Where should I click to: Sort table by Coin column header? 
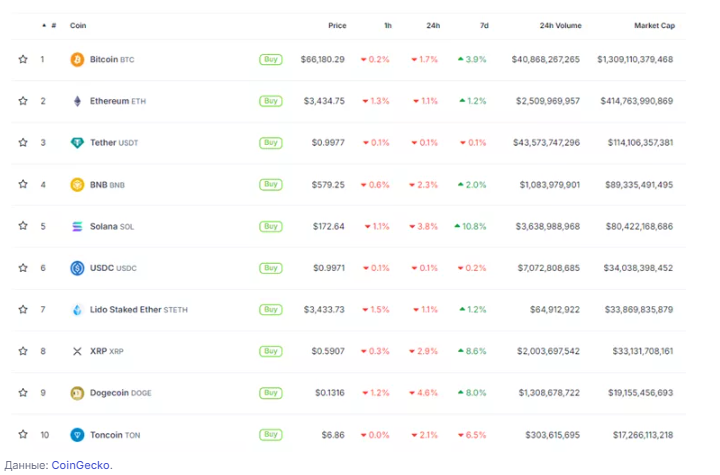[78, 26]
